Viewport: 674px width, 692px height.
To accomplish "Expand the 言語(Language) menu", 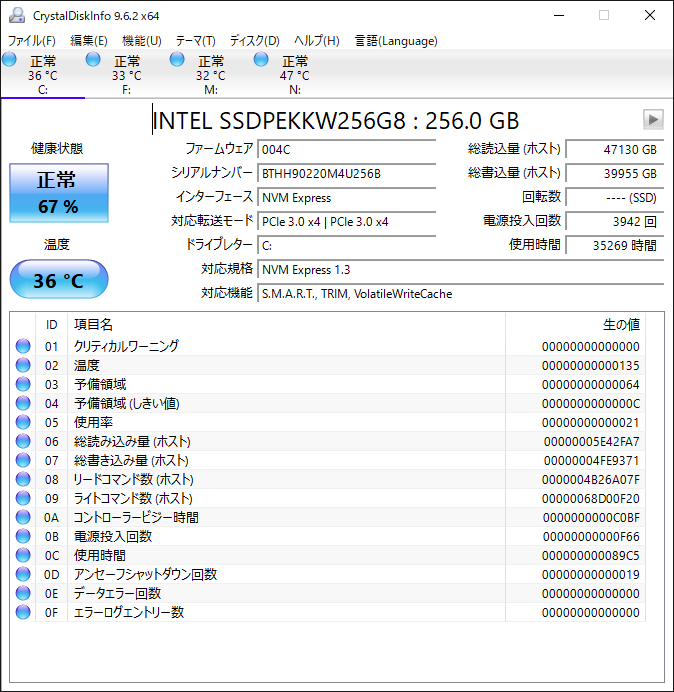I will pyautogui.click(x=396, y=41).
